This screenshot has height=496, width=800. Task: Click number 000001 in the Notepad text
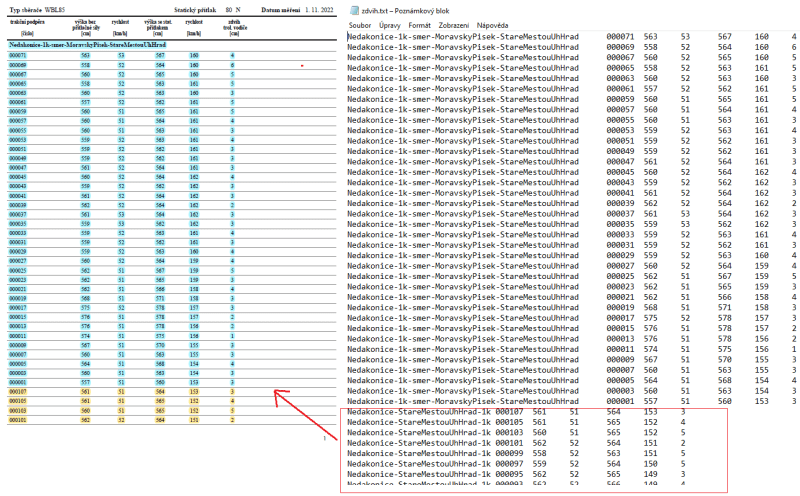point(620,401)
